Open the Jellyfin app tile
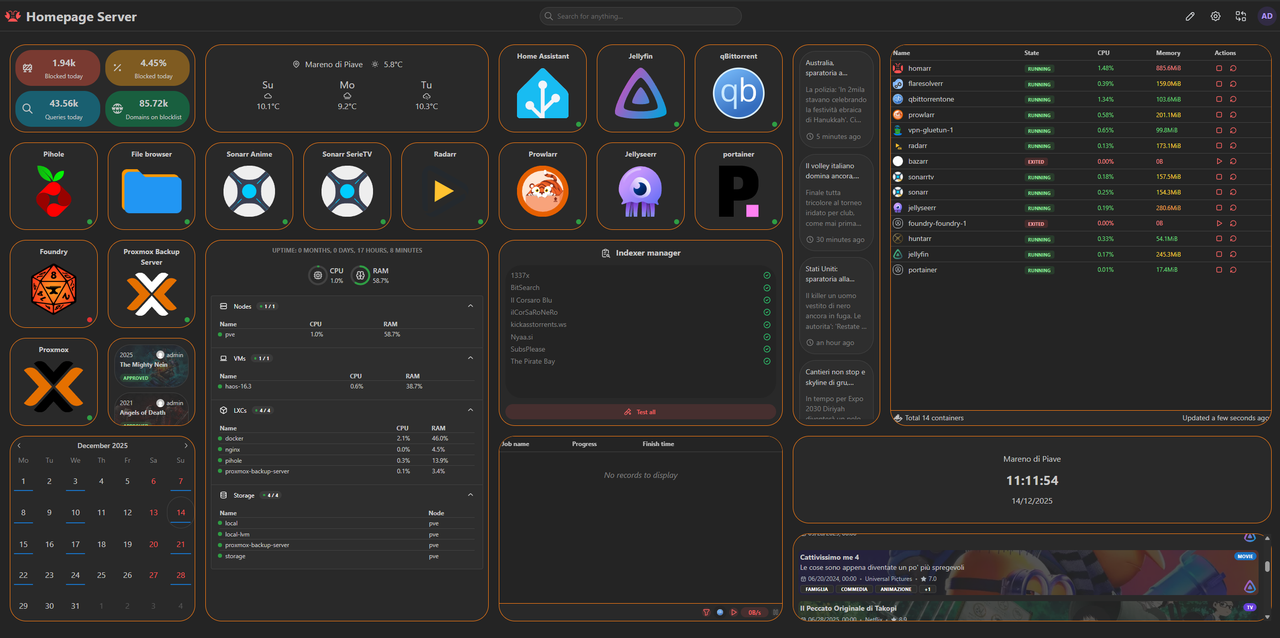Screen dimensions: 1280x638 point(641,88)
